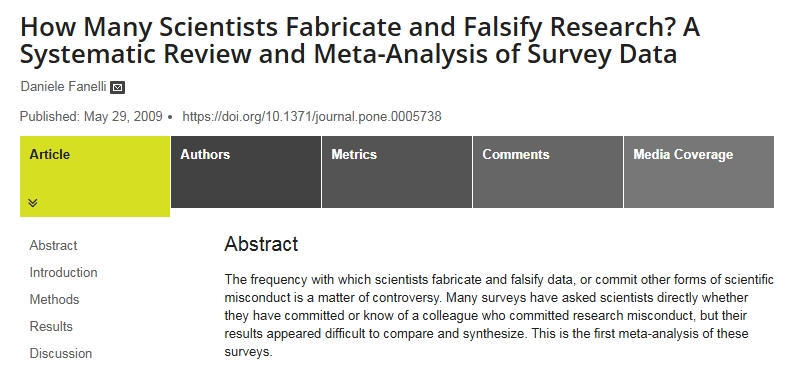Screen dimensions: 795x369
Task: Expand the Article tab double-chevron arrow
Action: [x=32, y=203]
